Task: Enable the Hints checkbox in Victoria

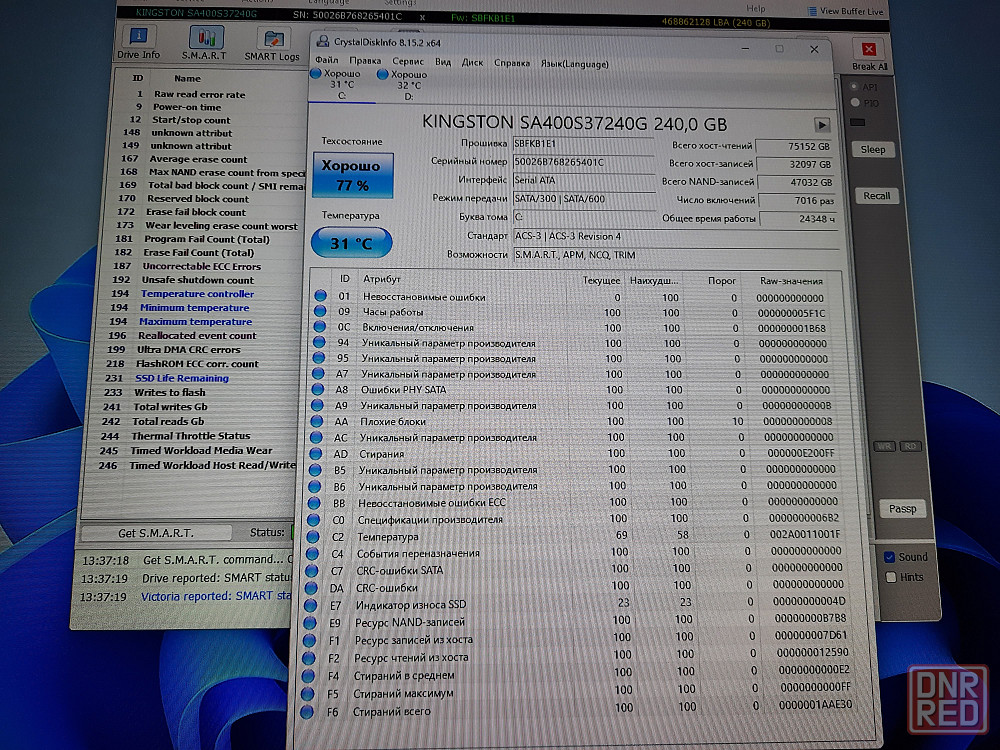Action: 891,577
